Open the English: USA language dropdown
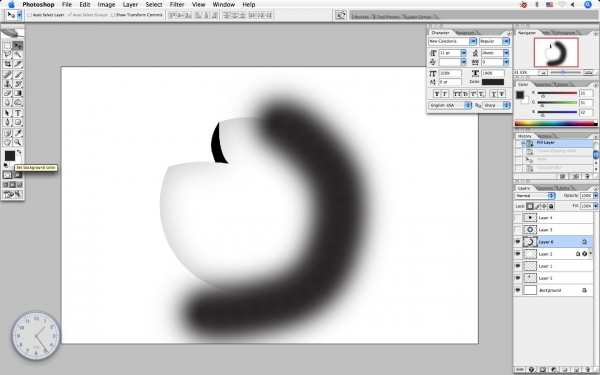Viewport: 600px width, 375px height. tap(450, 105)
